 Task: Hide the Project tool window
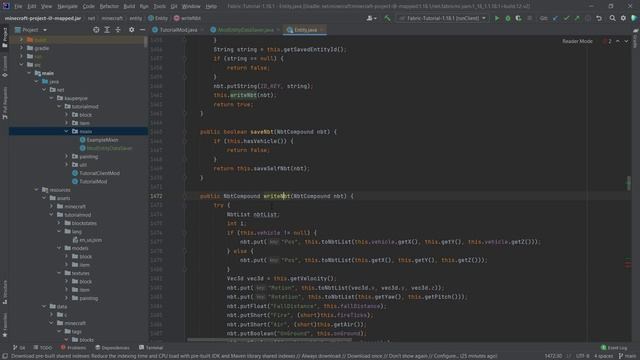142,30
